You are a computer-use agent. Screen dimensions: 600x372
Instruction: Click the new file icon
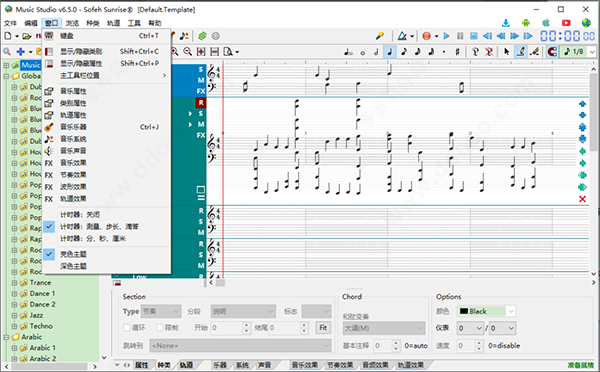coord(8,36)
